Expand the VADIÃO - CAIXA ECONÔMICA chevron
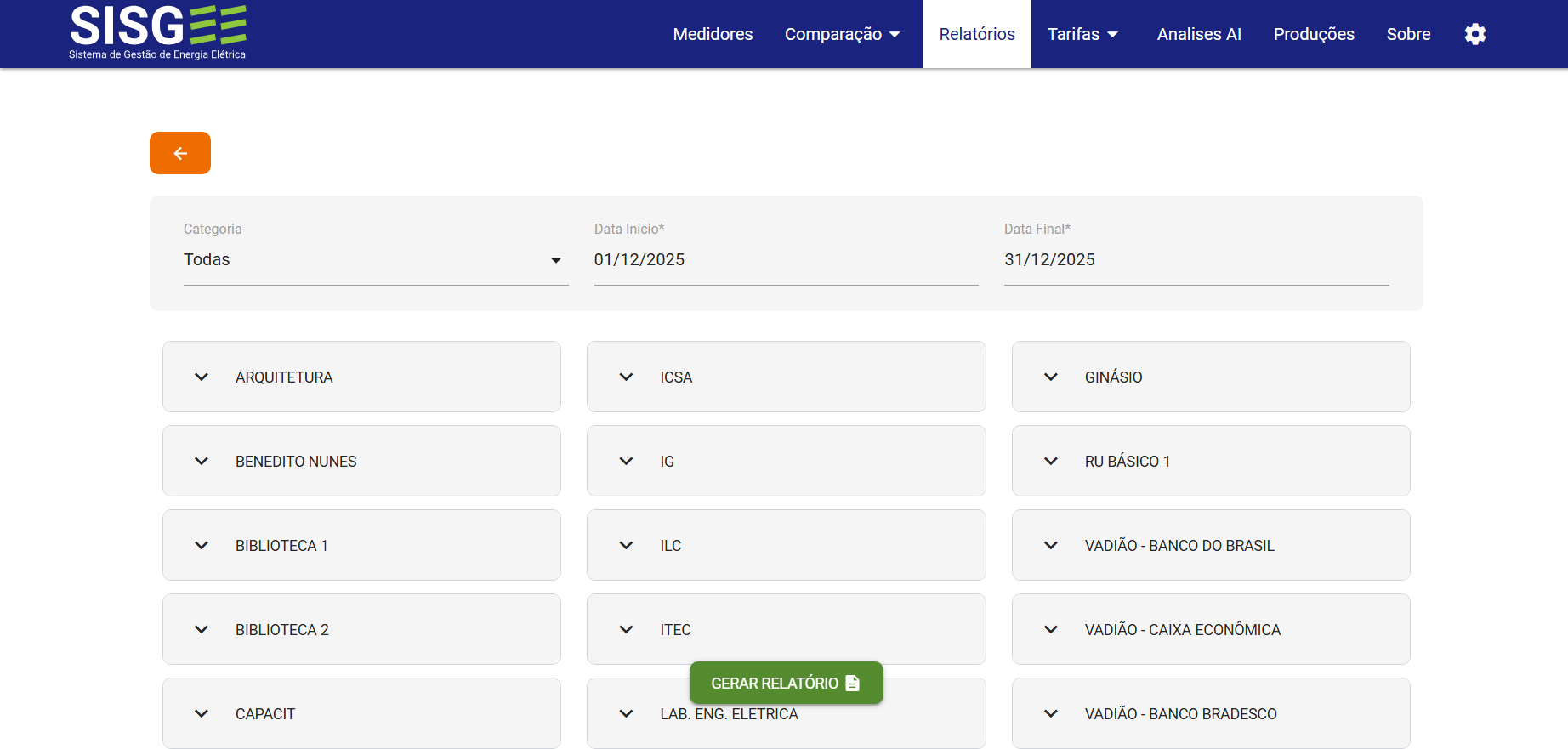 tap(1051, 629)
